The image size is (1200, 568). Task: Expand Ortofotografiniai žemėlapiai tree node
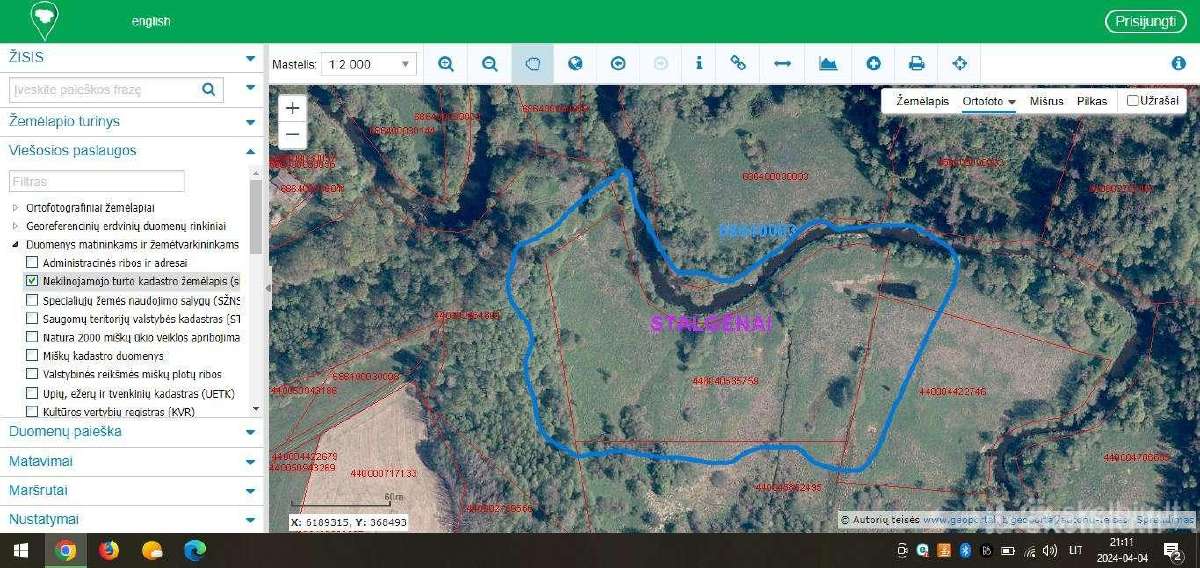(x=15, y=208)
